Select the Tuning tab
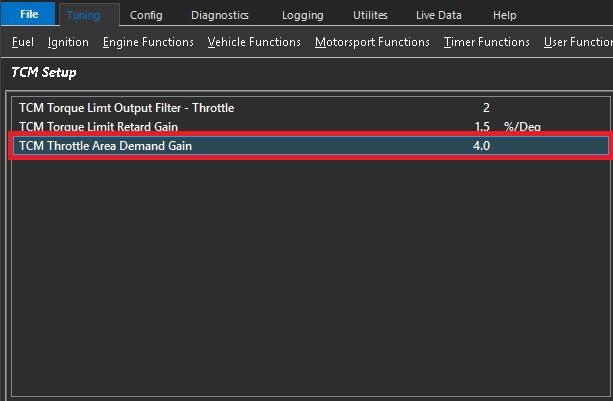Image resolution: width=613 pixels, height=401 pixels. [84, 15]
